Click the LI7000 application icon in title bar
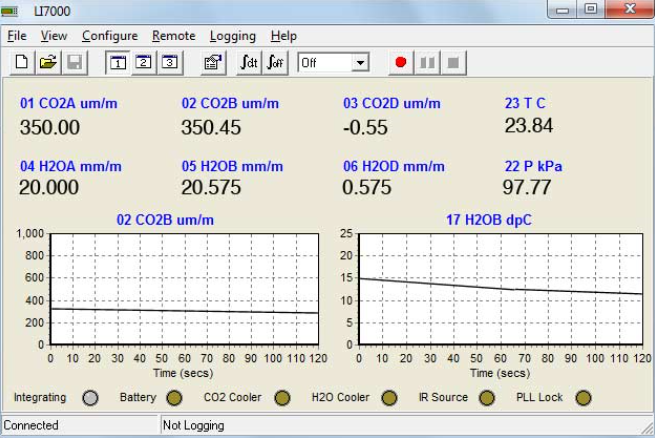This screenshot has height=438, width=655. [x=9, y=11]
